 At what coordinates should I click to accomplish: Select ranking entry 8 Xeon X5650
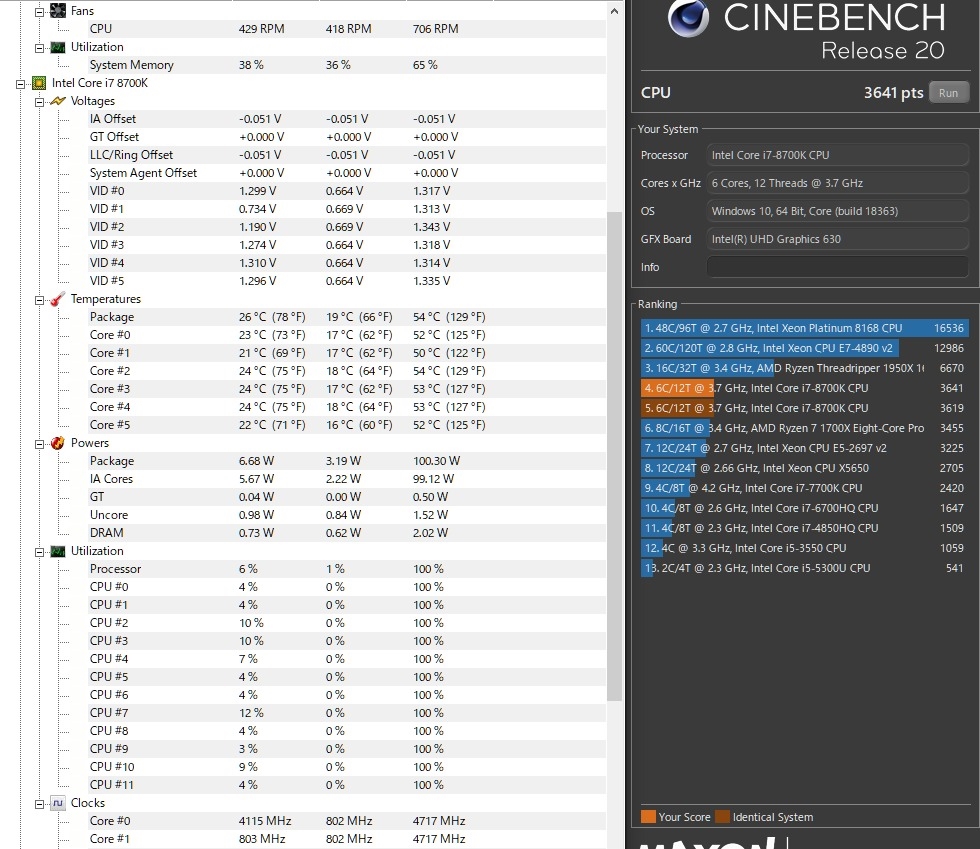(x=804, y=468)
